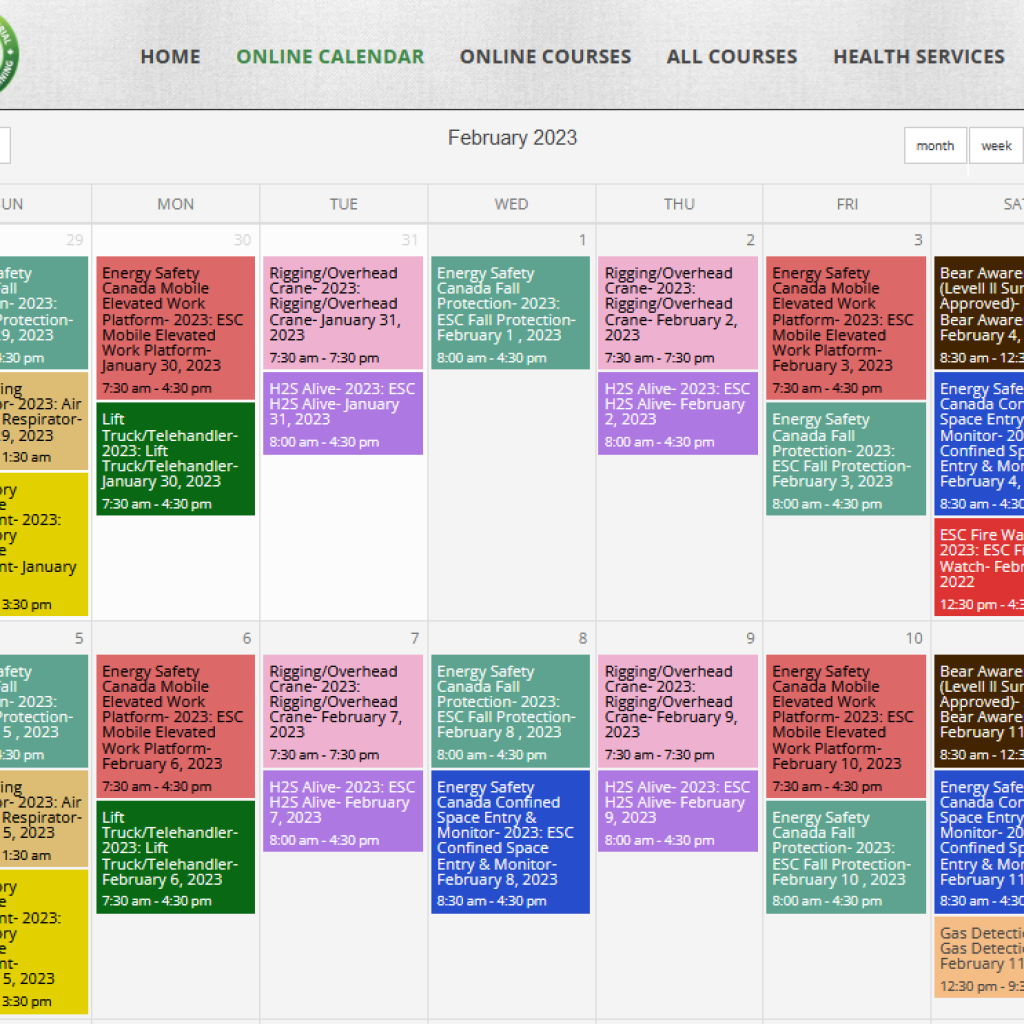
Task: Open the ESC Fire Watch event
Action: (980, 567)
